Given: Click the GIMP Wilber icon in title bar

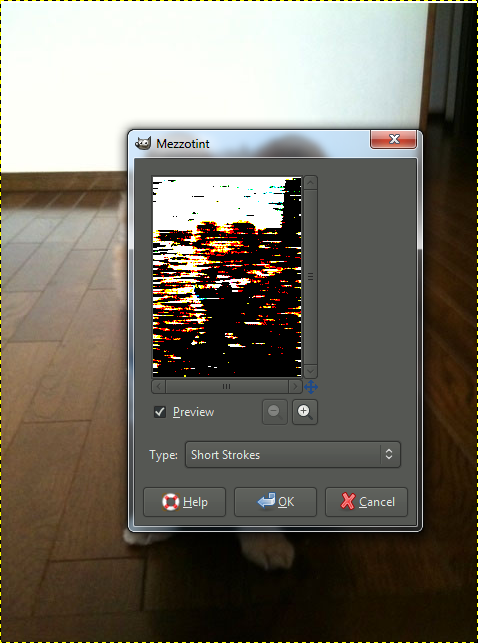Looking at the screenshot, I should pos(143,143).
